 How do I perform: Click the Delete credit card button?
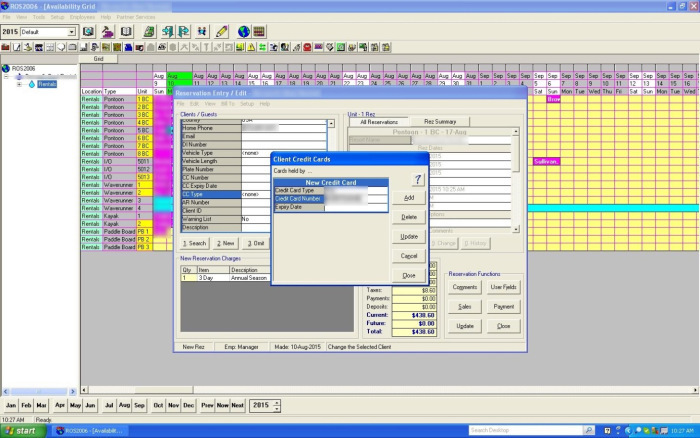pyautogui.click(x=408, y=216)
